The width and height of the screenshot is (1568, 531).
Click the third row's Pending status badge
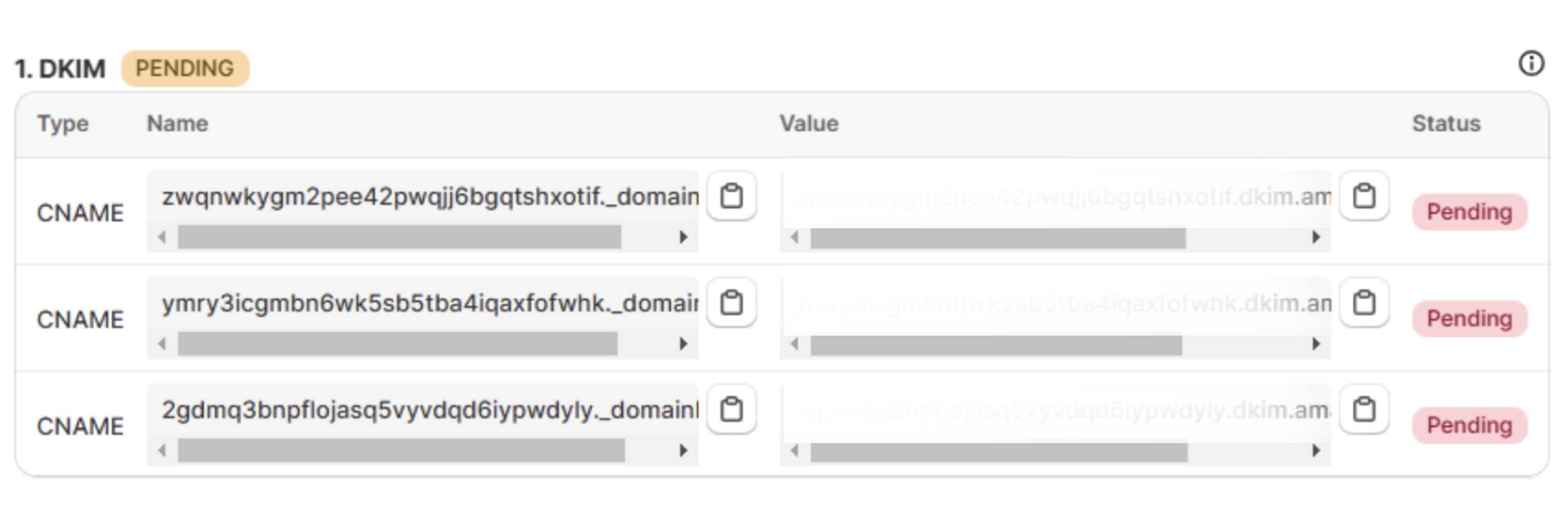pos(1470,425)
